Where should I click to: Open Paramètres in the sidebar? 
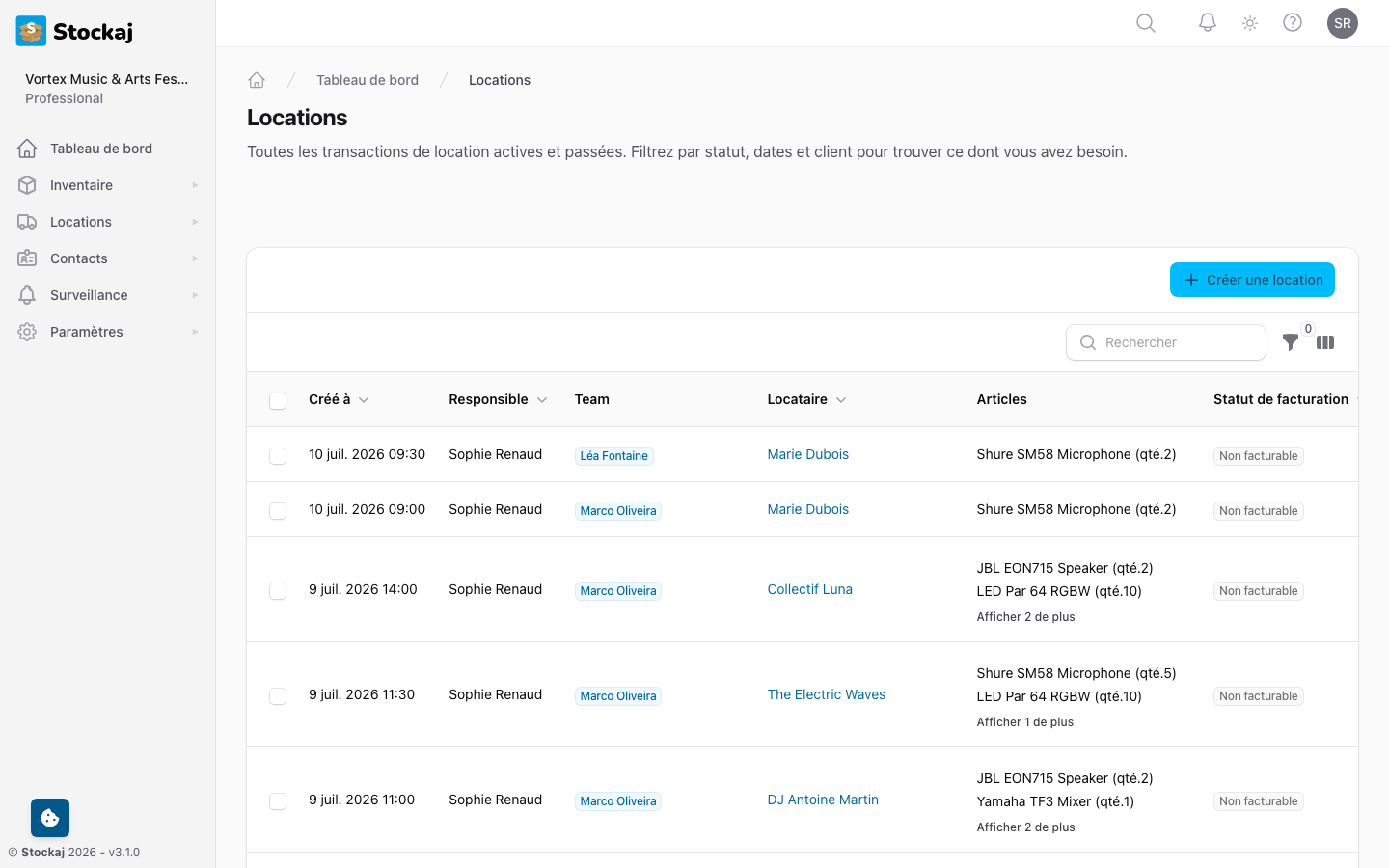click(87, 332)
